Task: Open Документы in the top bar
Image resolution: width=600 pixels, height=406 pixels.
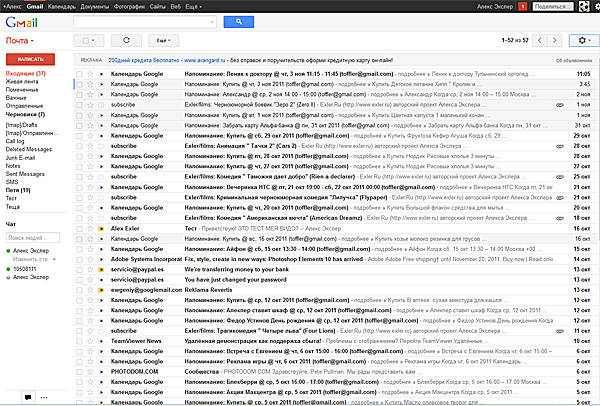Action: (x=95, y=6)
